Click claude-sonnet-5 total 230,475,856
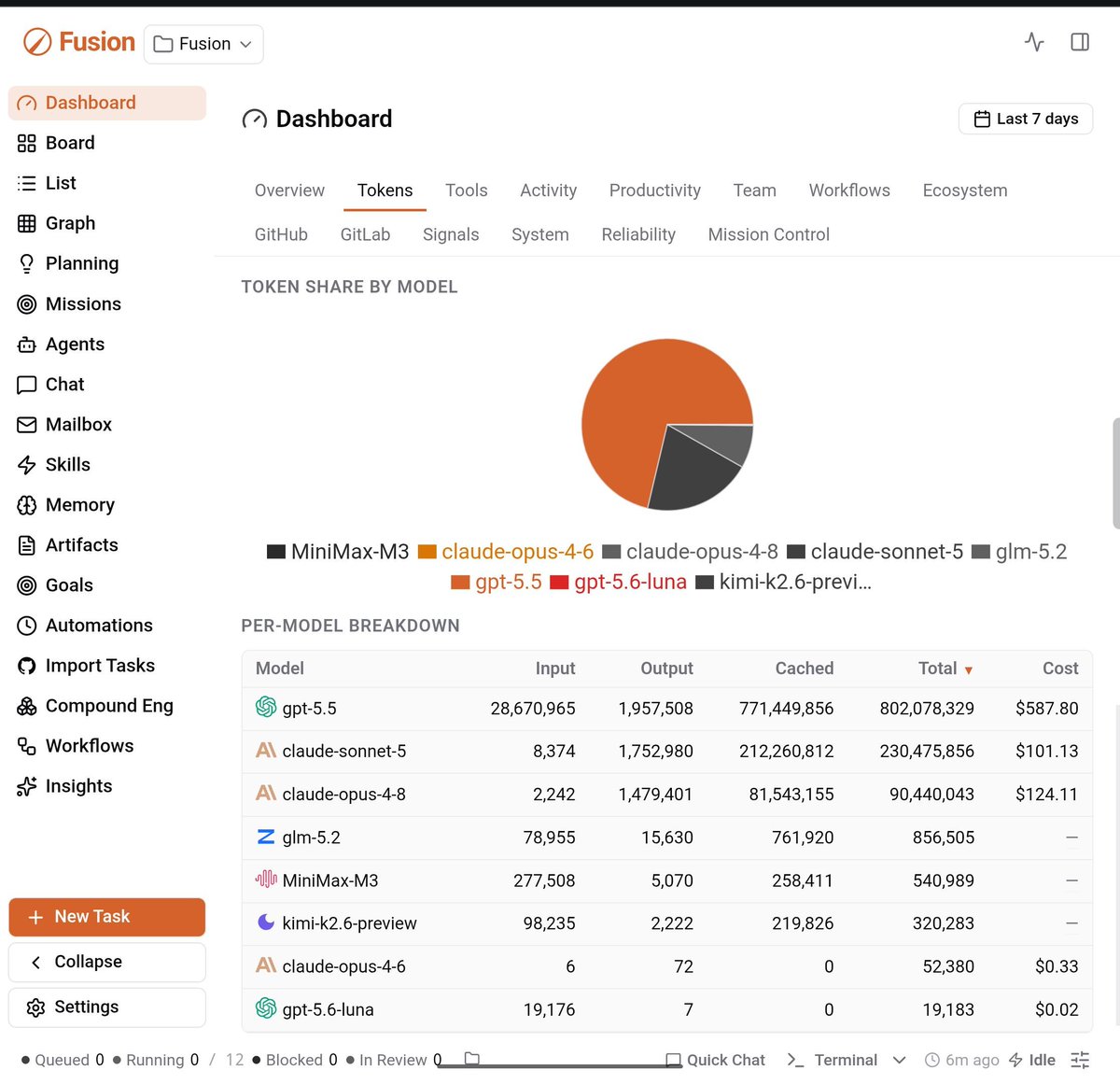1120x1084 pixels. coord(927,752)
